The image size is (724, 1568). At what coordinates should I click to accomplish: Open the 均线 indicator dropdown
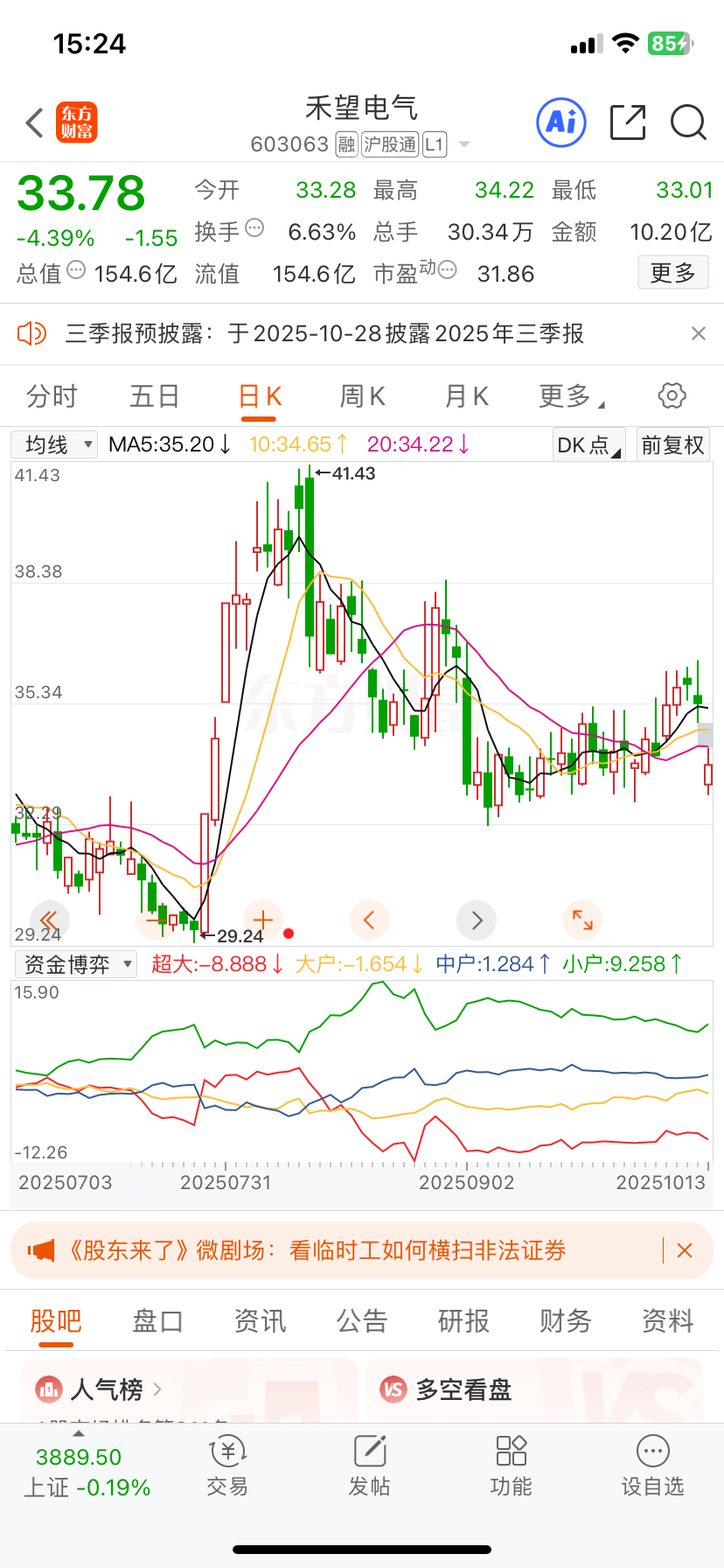[x=54, y=444]
